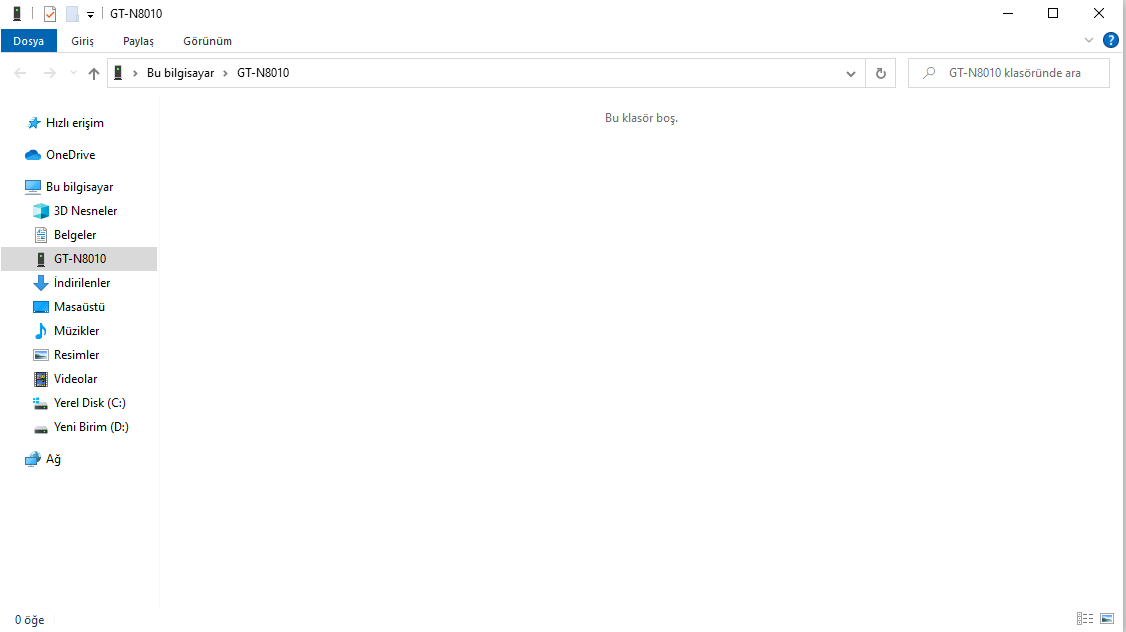
Task: Click the 0 öğe status bar text
Action: [x=29, y=620]
